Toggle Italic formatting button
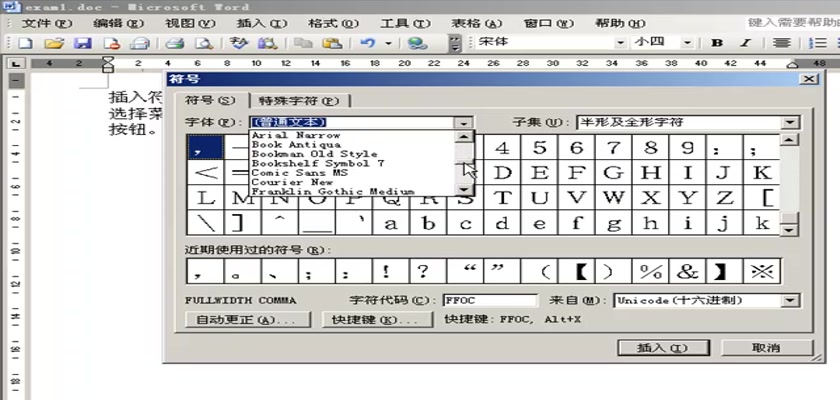This screenshot has height=400, width=840. point(746,43)
